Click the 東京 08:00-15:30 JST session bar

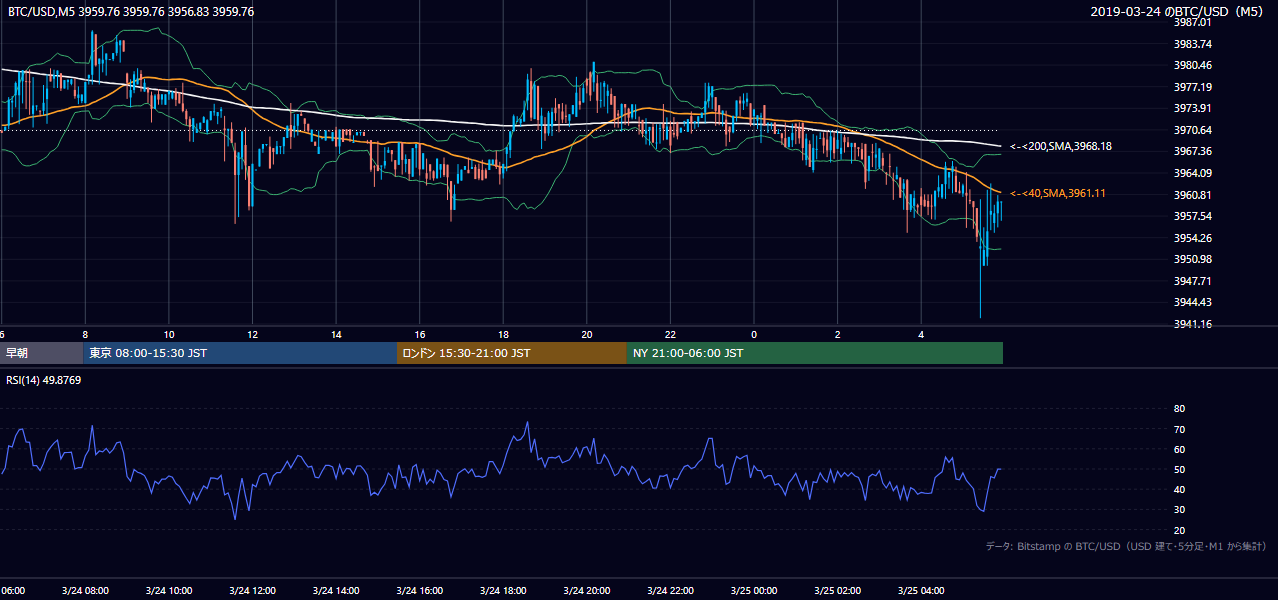[240, 353]
